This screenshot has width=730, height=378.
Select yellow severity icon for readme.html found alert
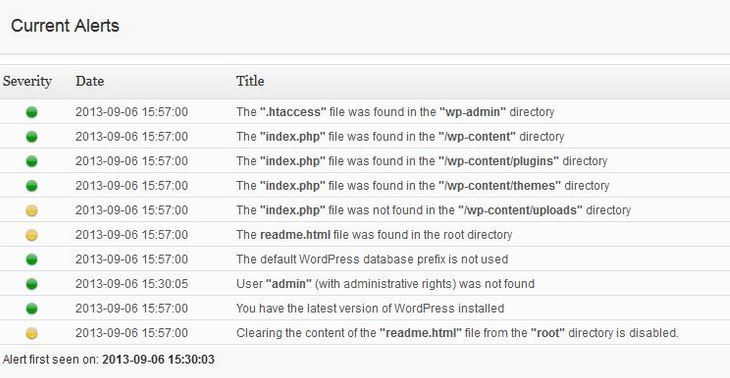click(32, 235)
